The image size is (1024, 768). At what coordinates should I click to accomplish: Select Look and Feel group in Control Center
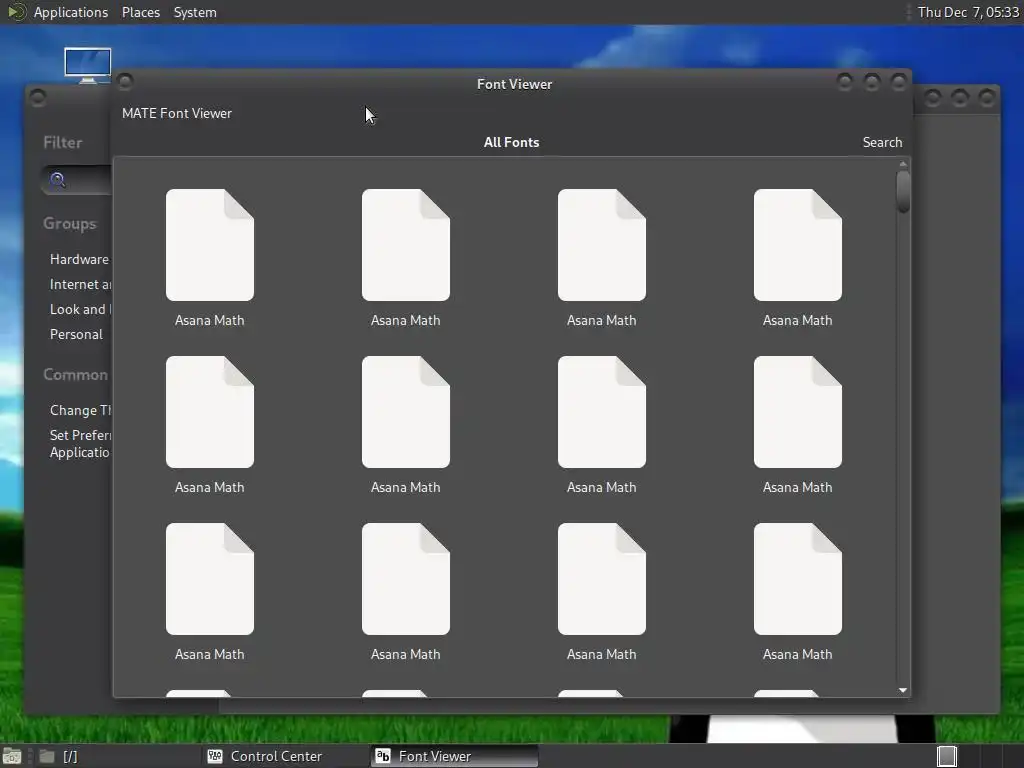tap(80, 310)
